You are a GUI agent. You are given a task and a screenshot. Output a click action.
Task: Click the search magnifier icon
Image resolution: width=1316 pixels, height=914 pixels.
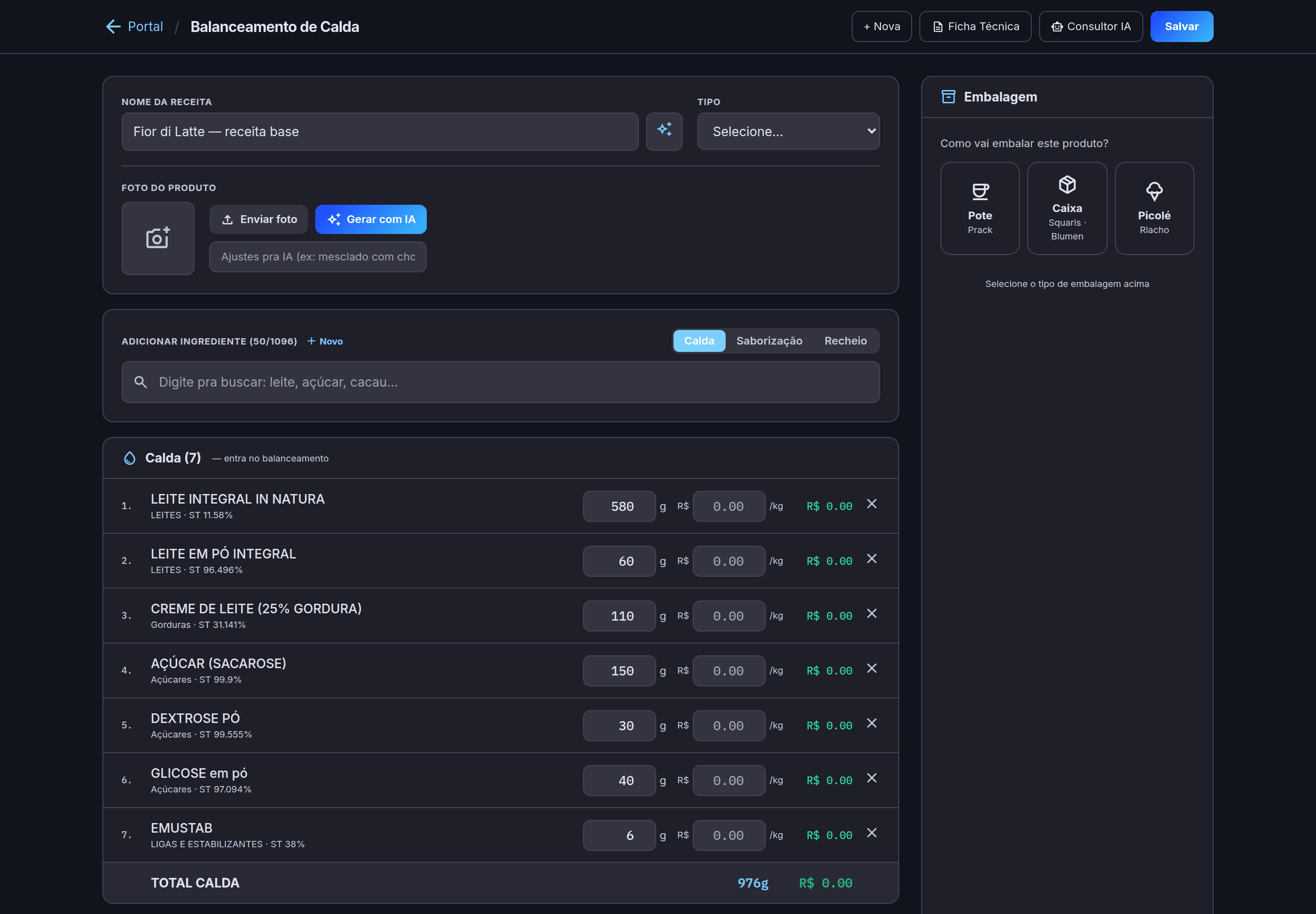pos(140,382)
